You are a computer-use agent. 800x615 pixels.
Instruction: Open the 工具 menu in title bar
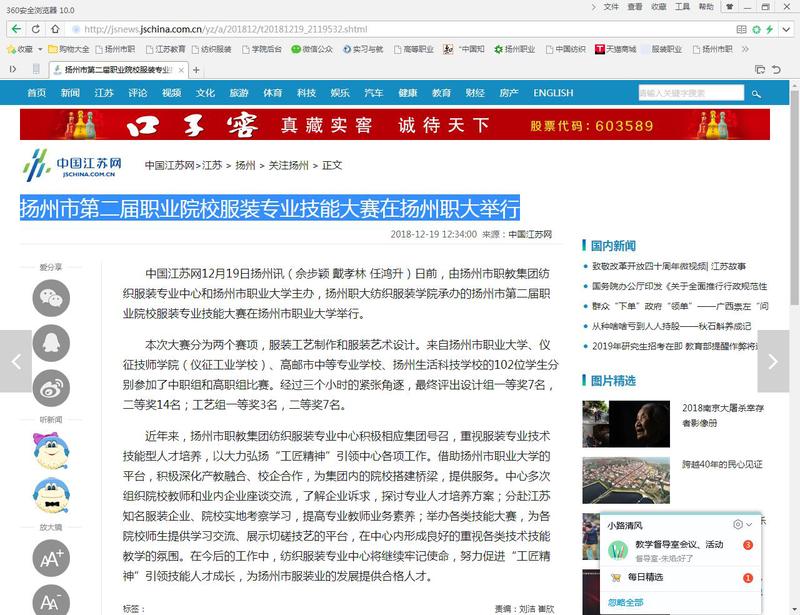[x=682, y=7]
